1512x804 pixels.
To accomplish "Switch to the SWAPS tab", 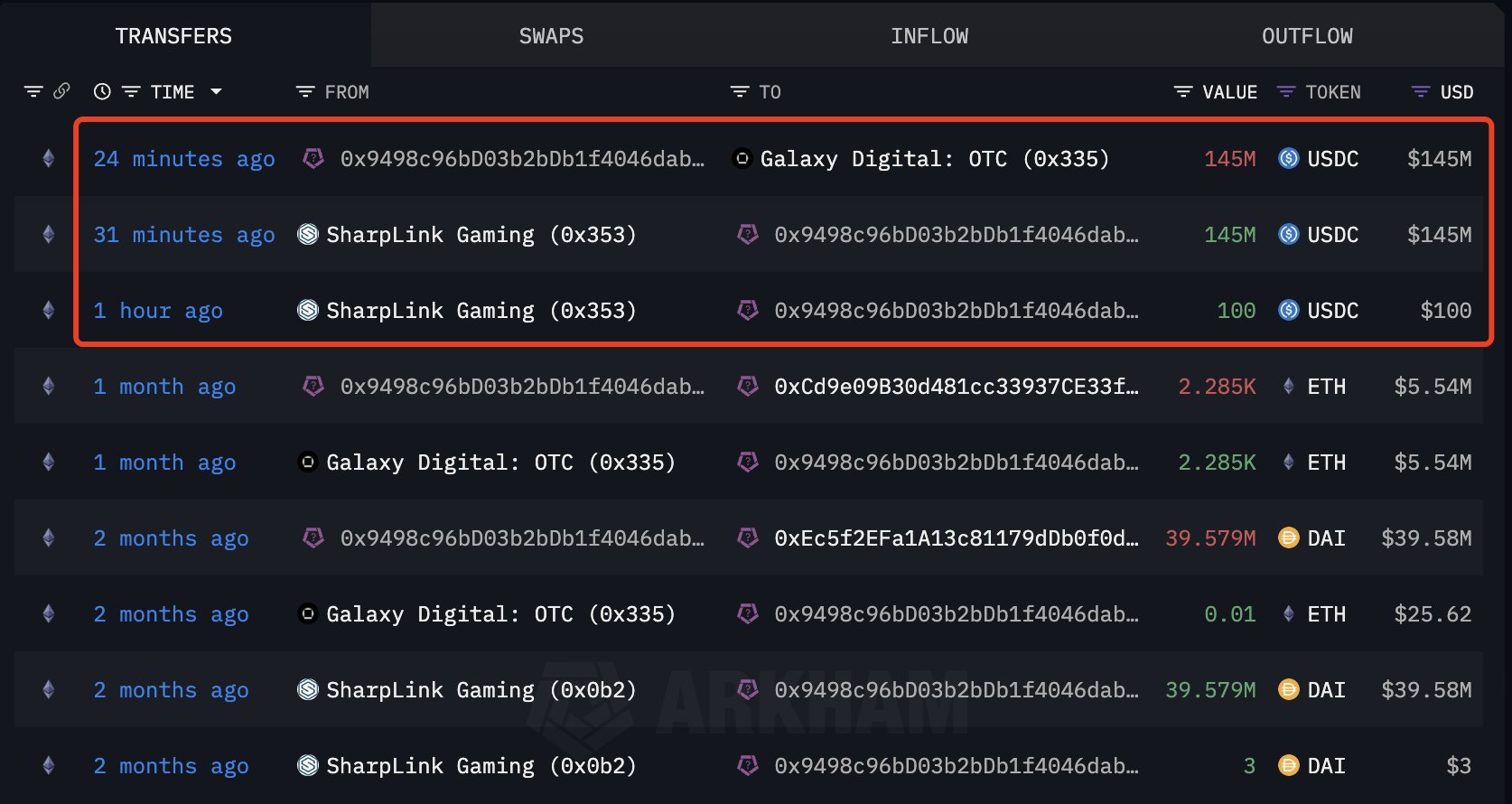I will click(551, 36).
